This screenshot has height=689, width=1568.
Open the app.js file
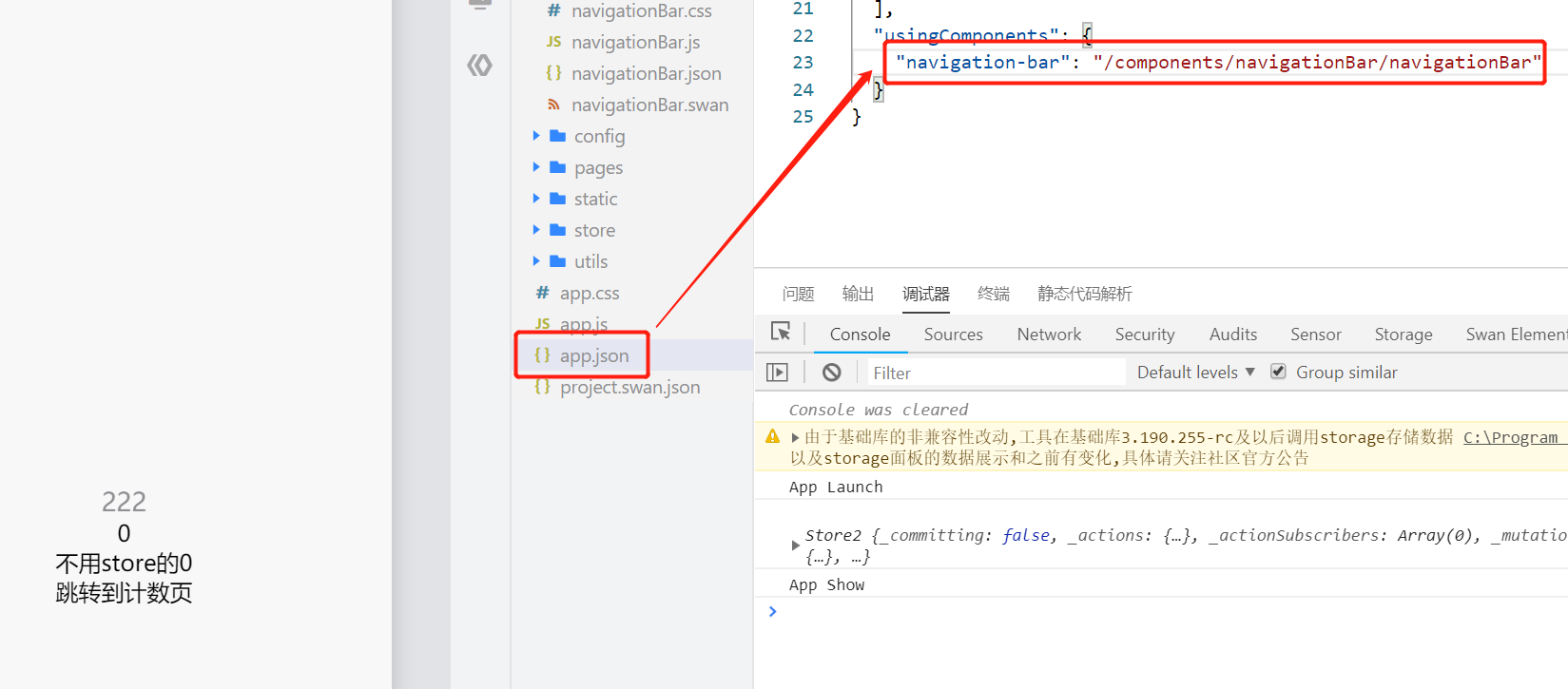point(583,324)
